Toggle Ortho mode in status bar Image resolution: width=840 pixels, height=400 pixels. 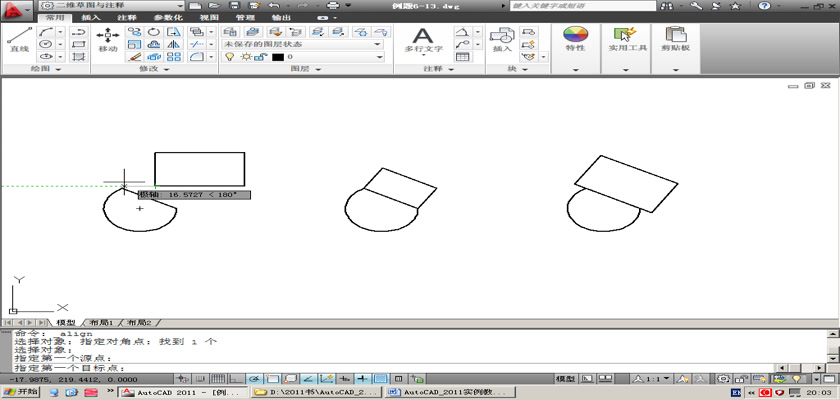coord(236,379)
